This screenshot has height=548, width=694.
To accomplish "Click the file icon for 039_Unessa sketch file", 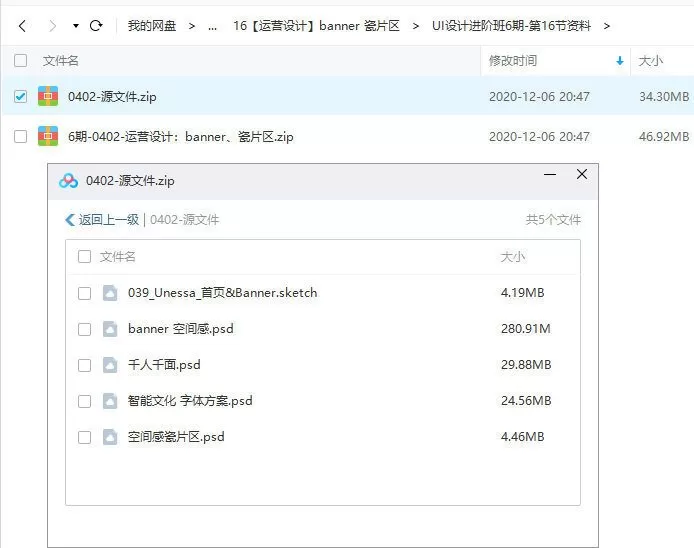I will tap(110, 293).
